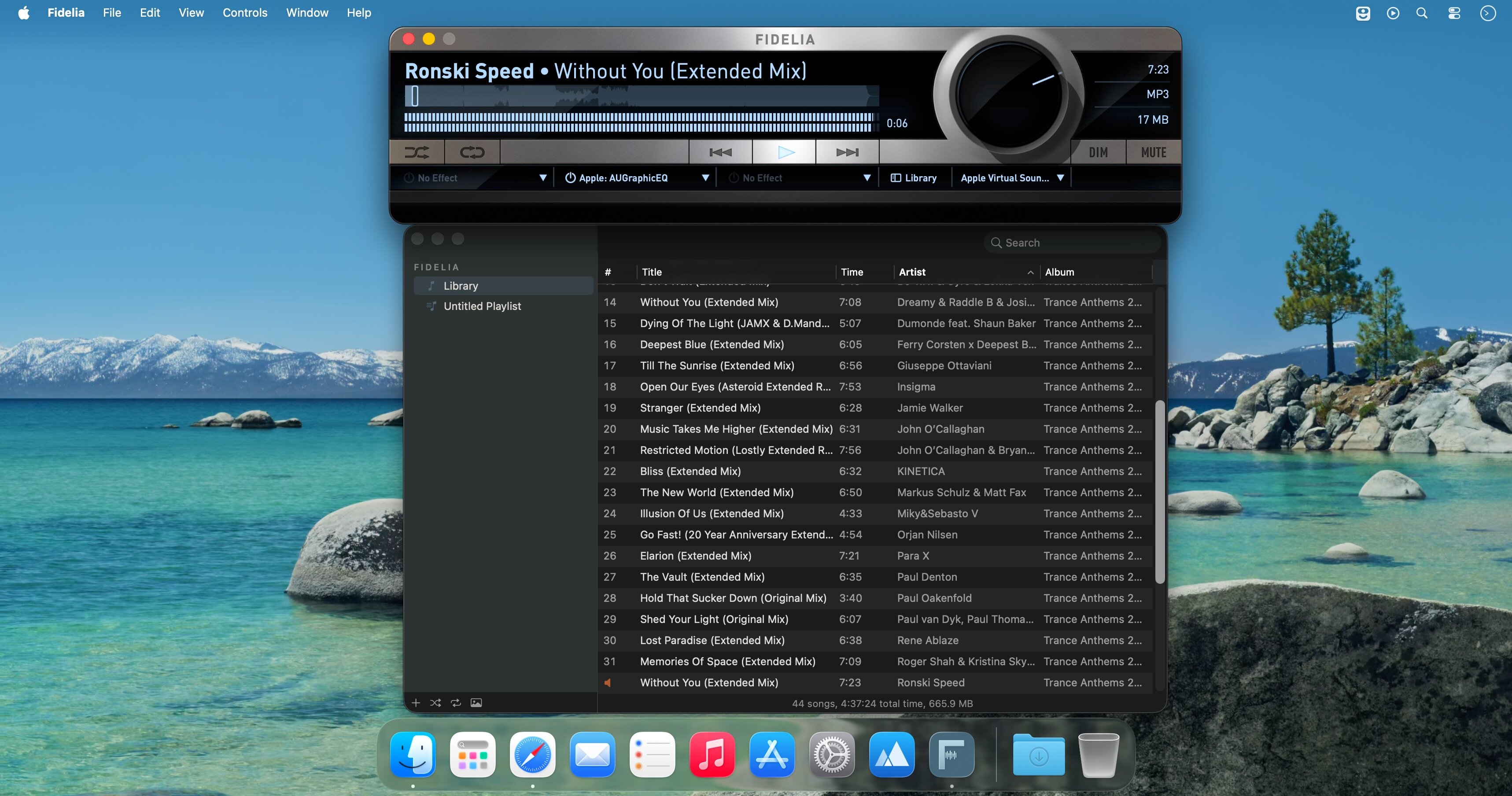Click the Library button in the player
1512x796 pixels.
914,178
